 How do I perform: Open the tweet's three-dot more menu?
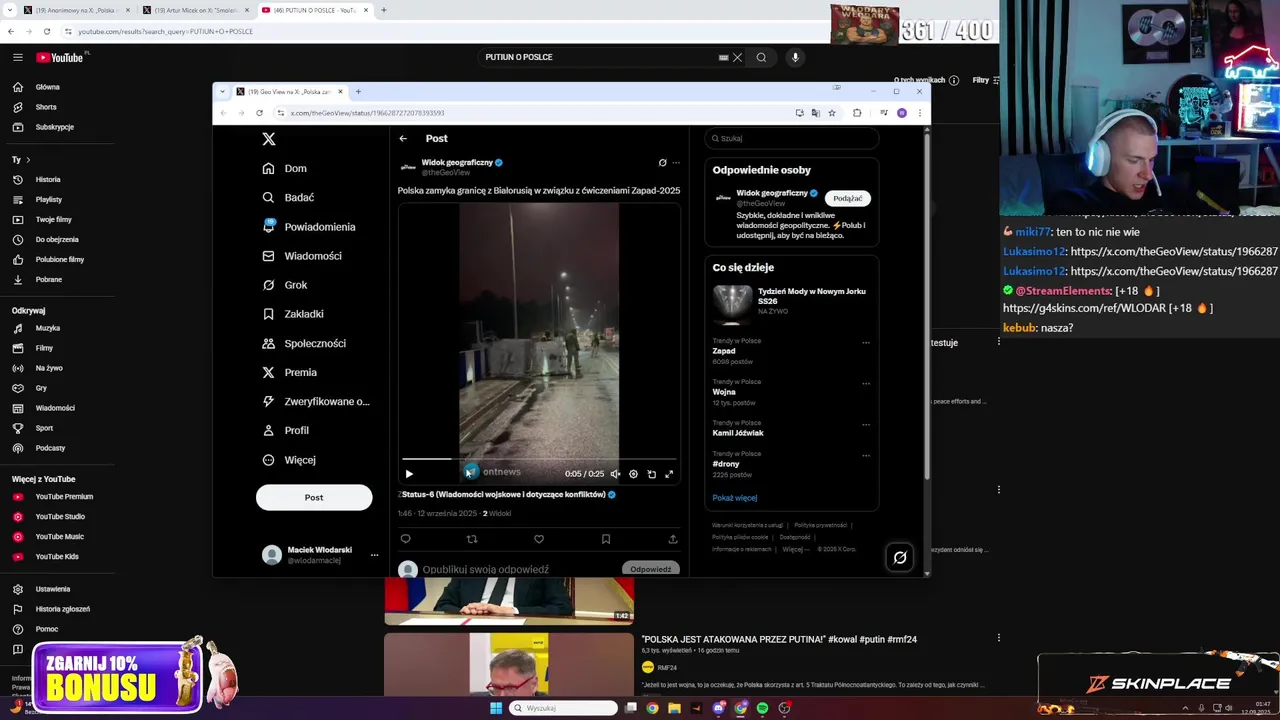[676, 162]
